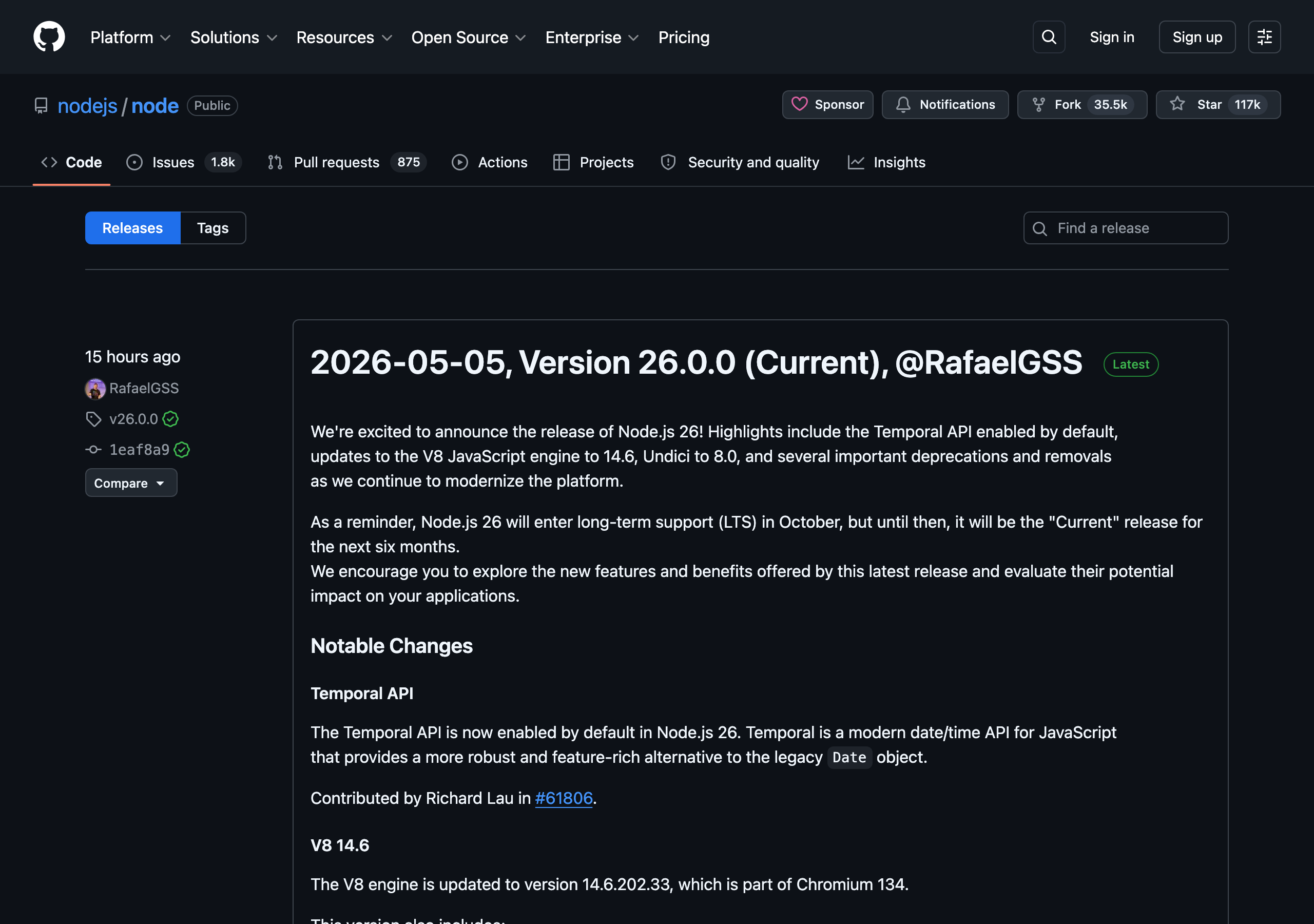Viewport: 1314px width, 924px height.
Task: Open the Pricing page
Action: [684, 38]
